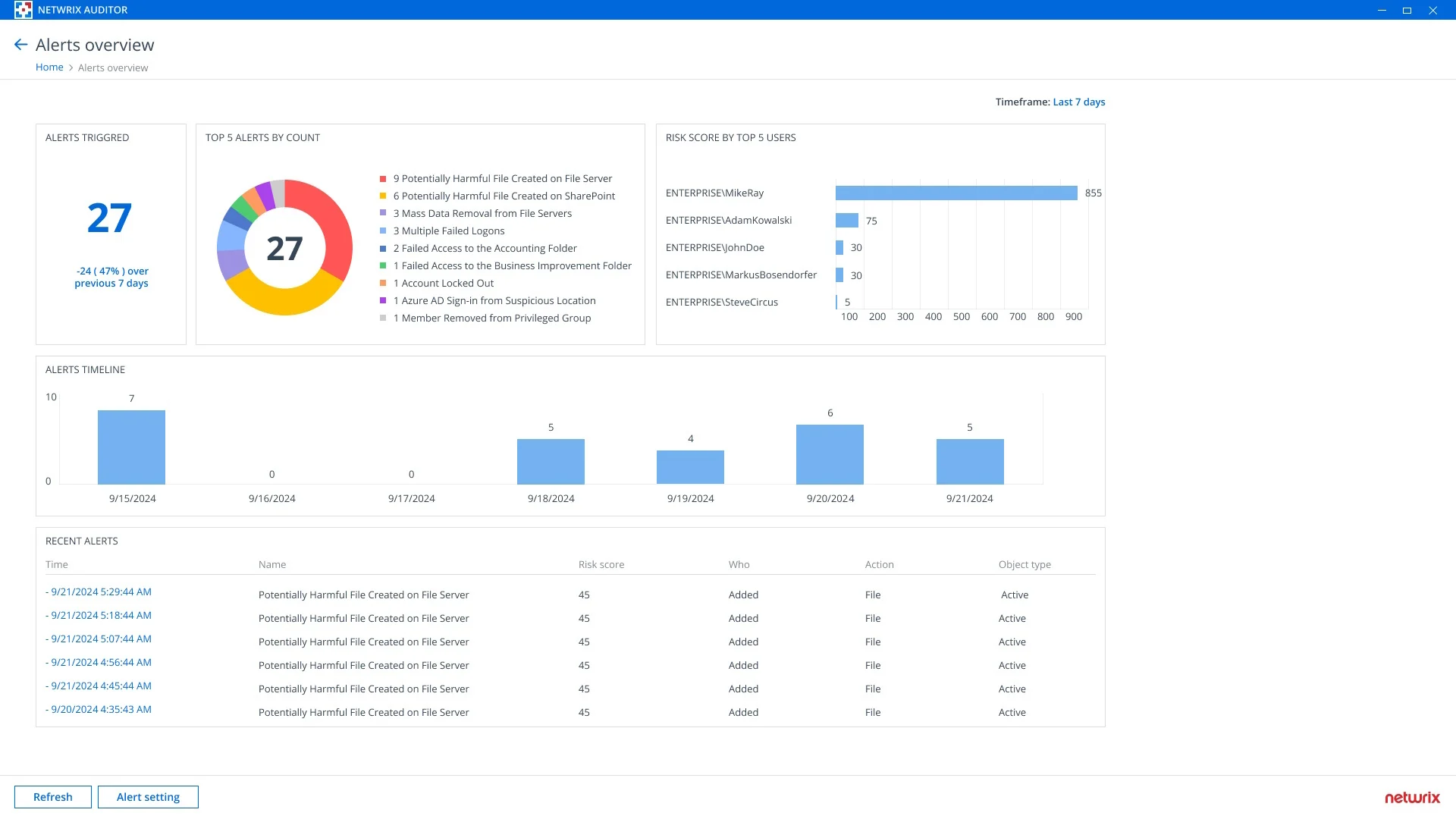Click the 9/16/2024 date label
Image resolution: width=1456 pixels, height=819 pixels.
coord(272,498)
